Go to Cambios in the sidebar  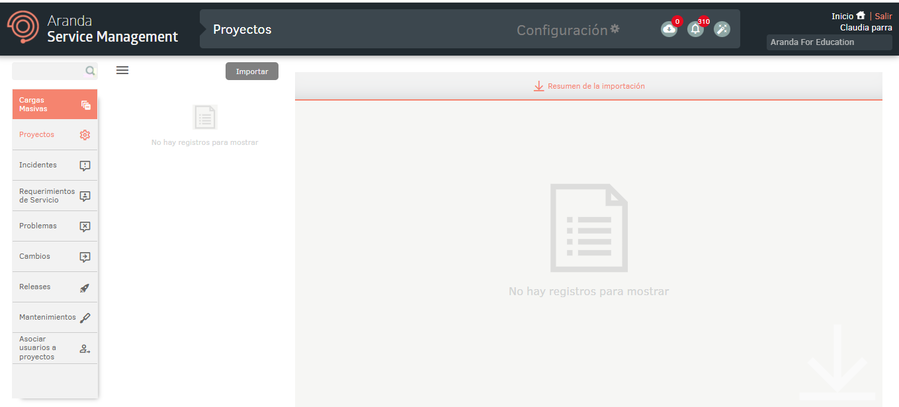point(35,256)
